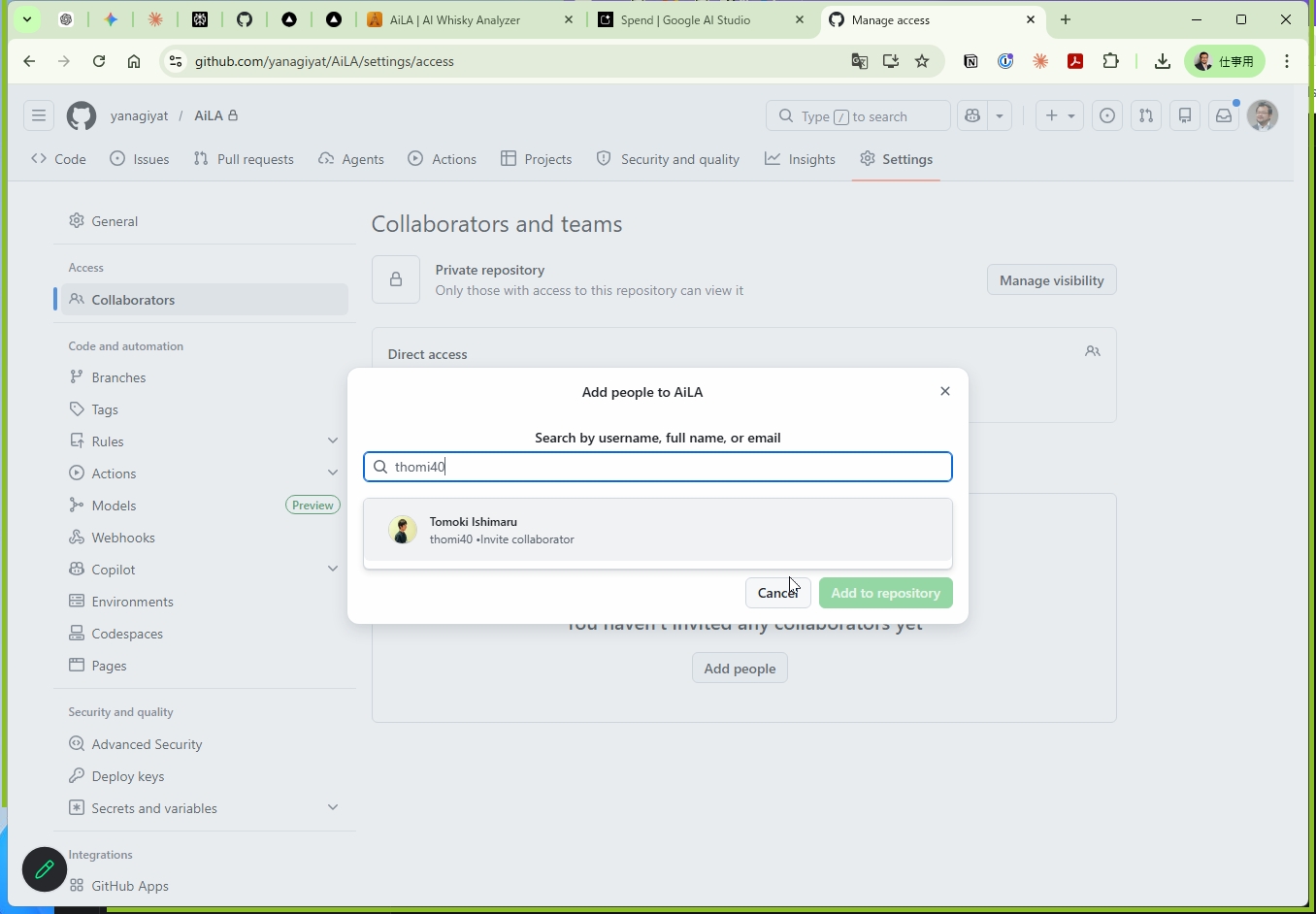Open browser home button

pos(134,61)
